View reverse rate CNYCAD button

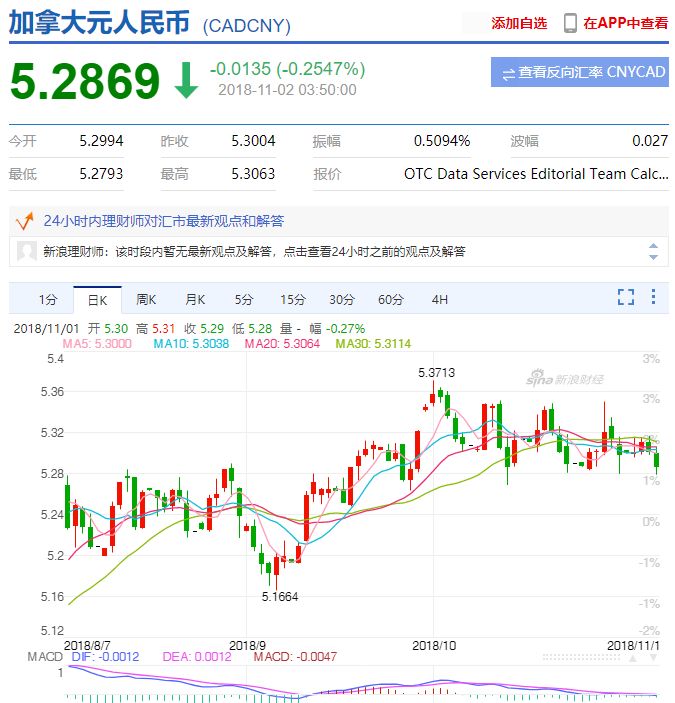(580, 72)
